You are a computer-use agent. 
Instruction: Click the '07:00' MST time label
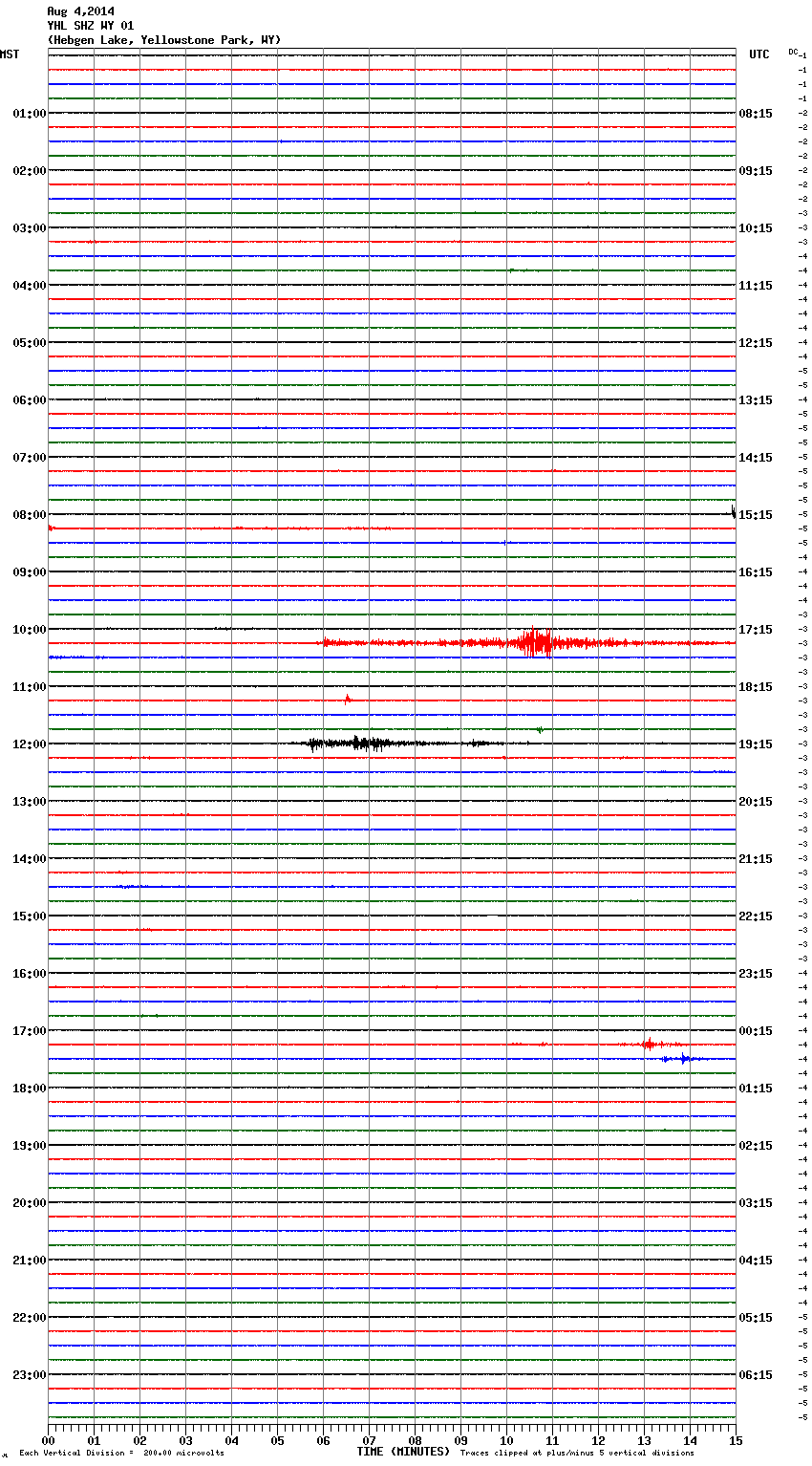click(30, 458)
